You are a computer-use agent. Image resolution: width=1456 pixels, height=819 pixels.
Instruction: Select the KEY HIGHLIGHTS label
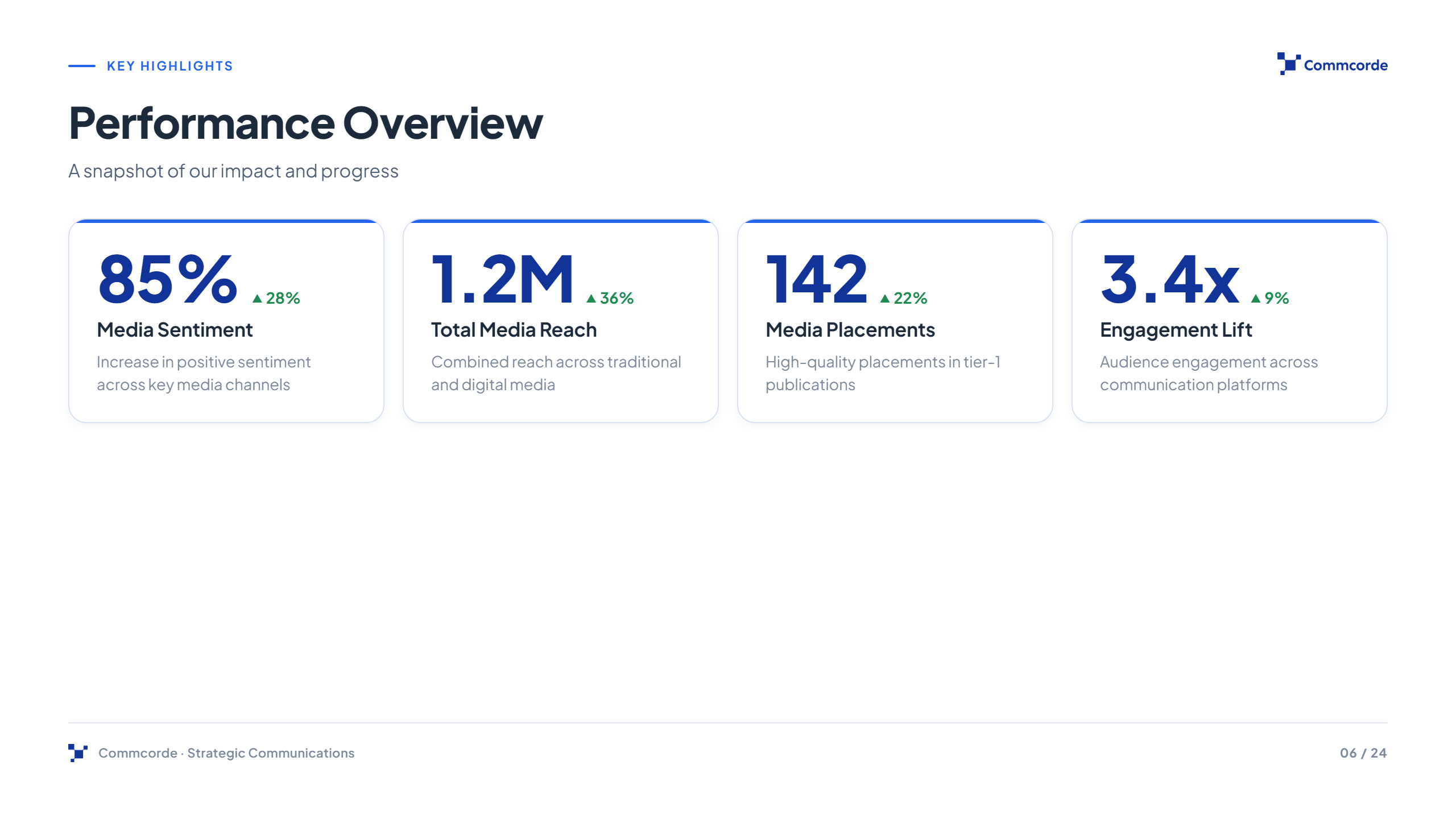(170, 66)
